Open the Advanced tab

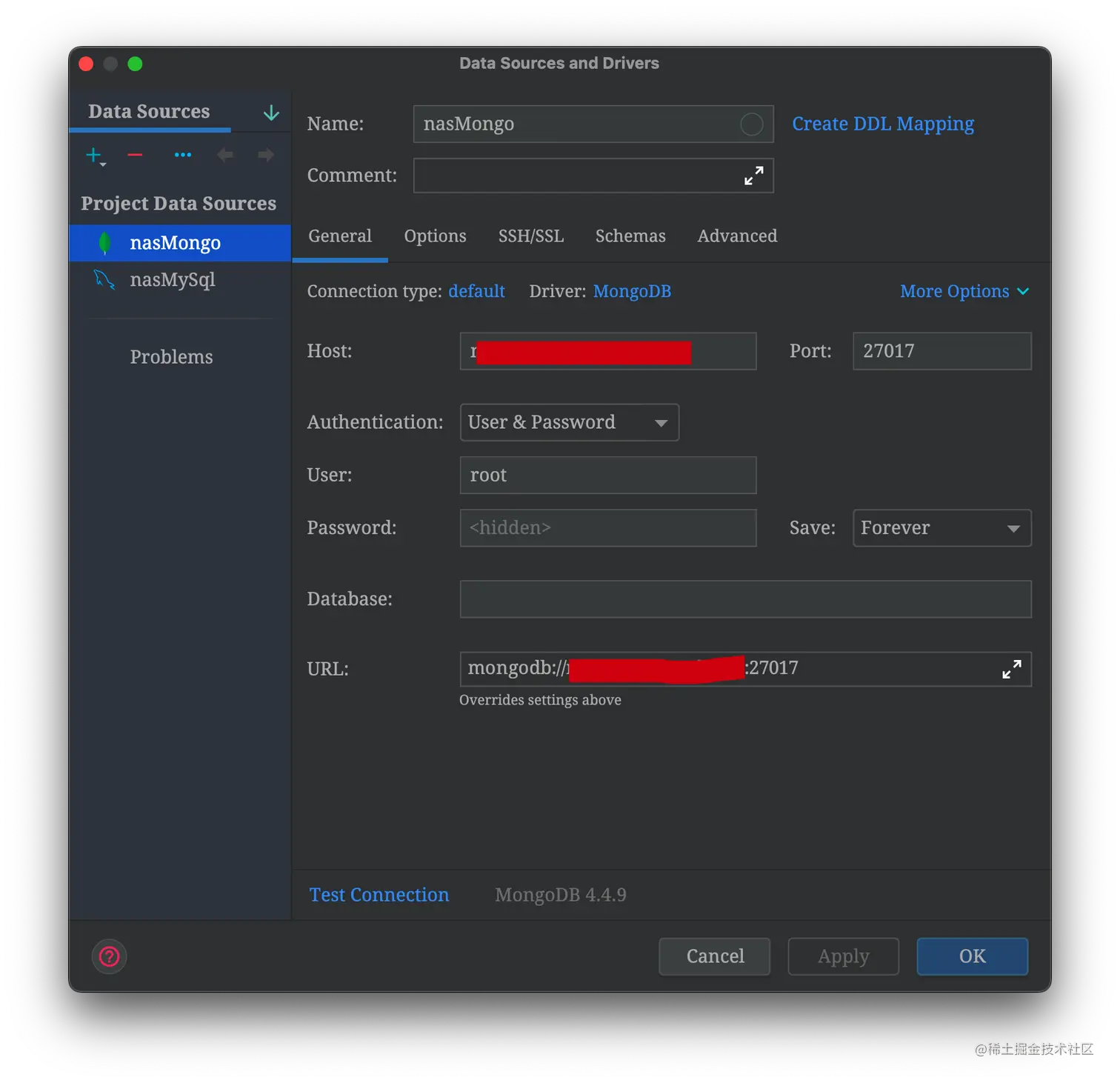(x=737, y=236)
